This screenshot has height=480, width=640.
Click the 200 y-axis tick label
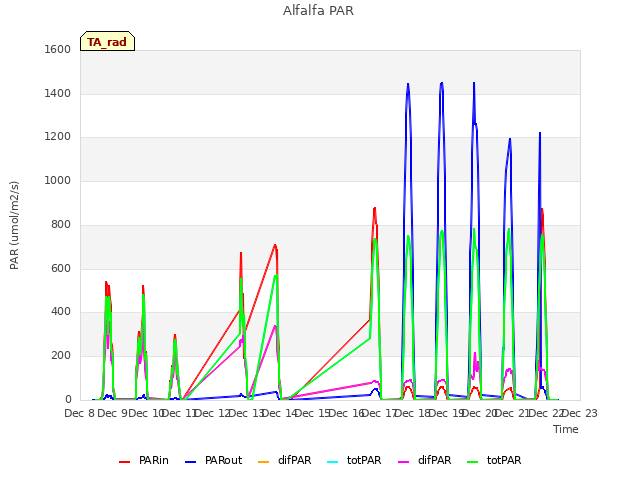(x=61, y=356)
